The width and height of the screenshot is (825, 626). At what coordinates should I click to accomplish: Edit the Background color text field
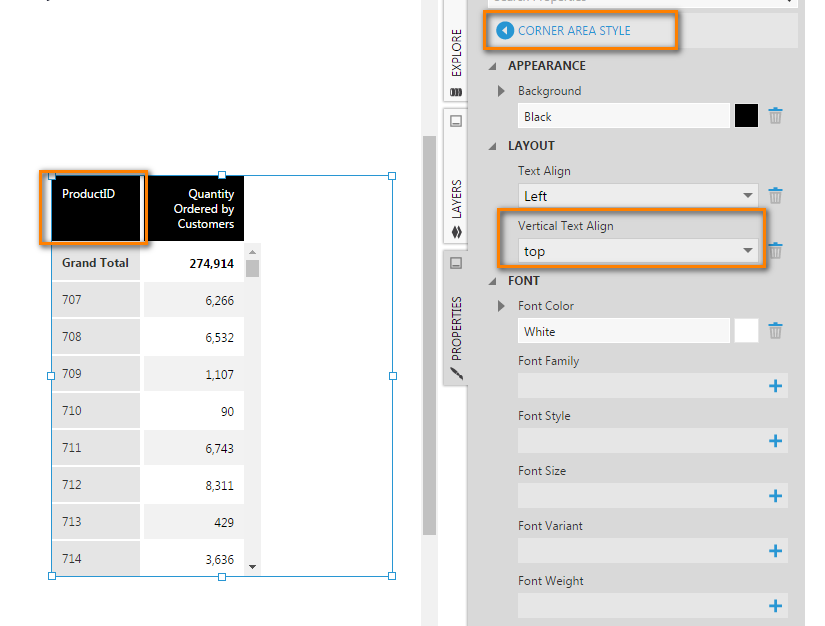(623, 116)
